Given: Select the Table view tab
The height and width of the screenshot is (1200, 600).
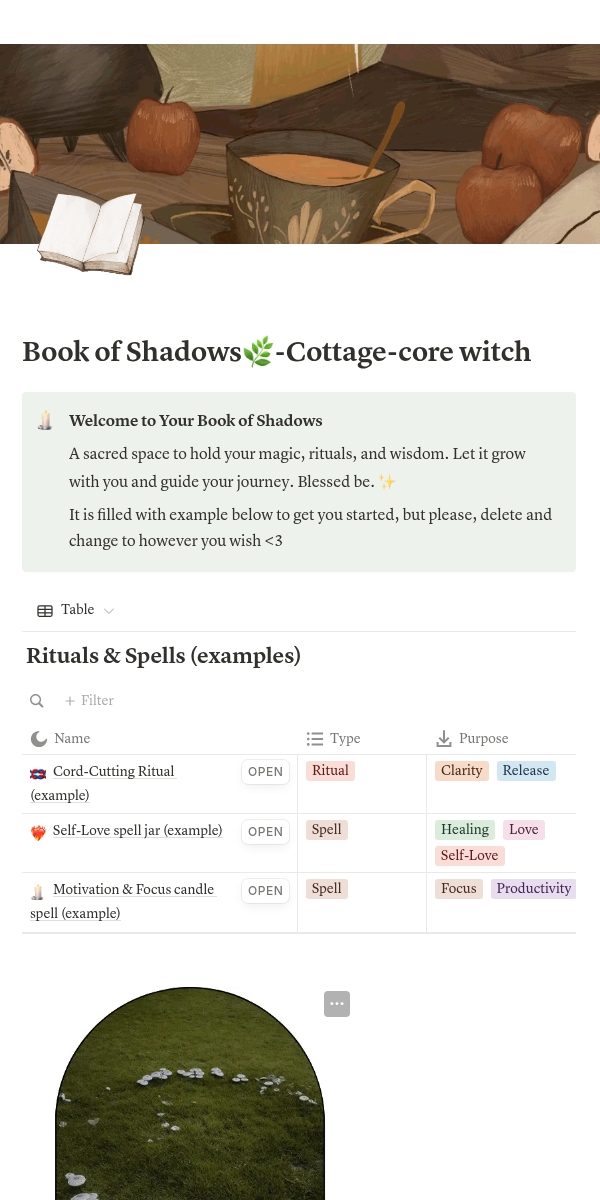Looking at the screenshot, I should [x=67, y=610].
